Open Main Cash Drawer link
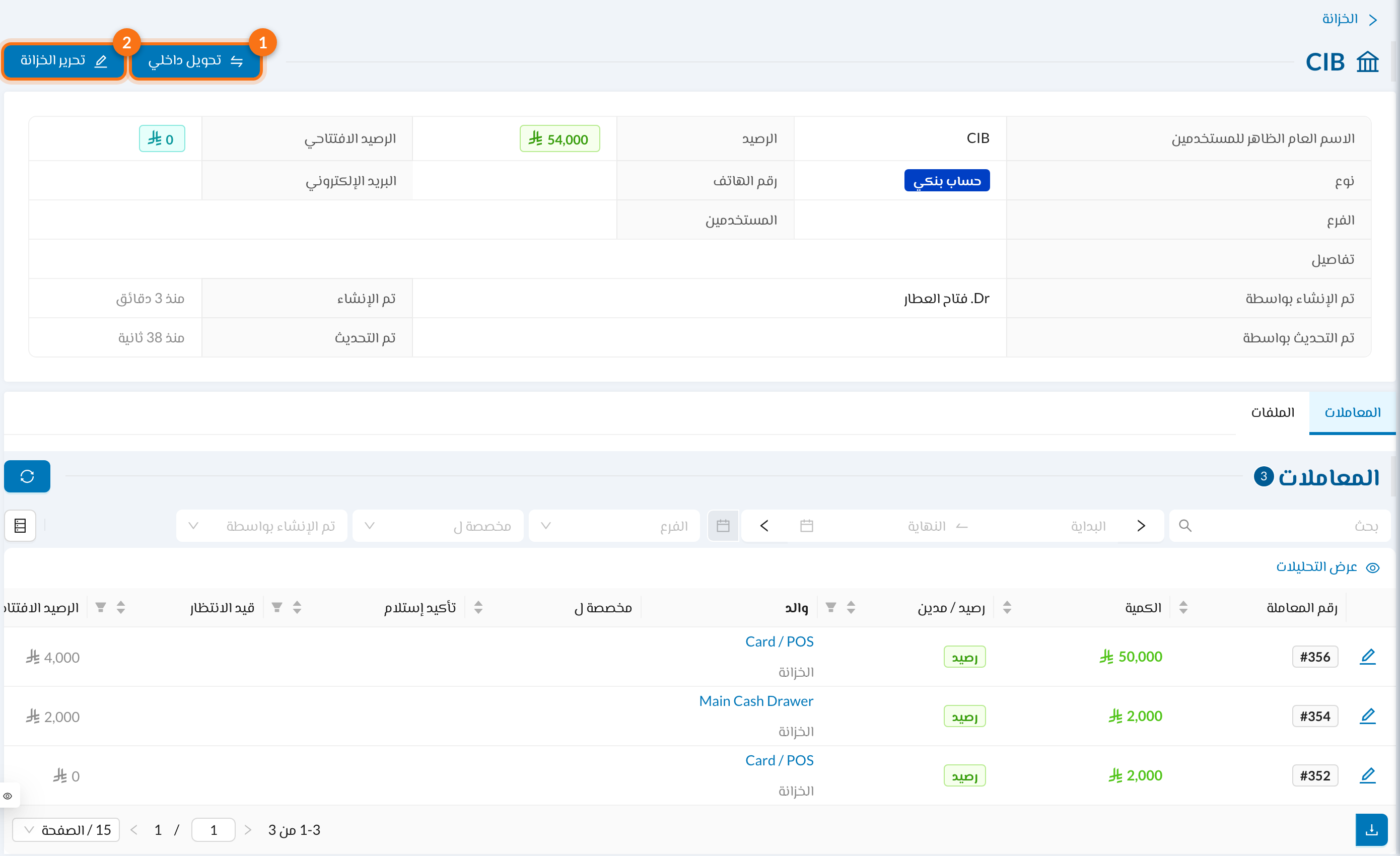Viewport: 1400px width, 856px height. [756, 701]
